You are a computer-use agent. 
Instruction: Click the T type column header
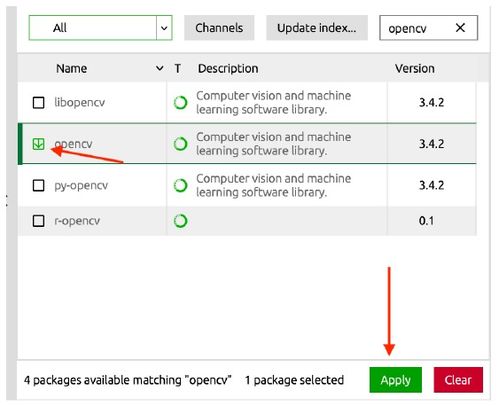pos(178,68)
